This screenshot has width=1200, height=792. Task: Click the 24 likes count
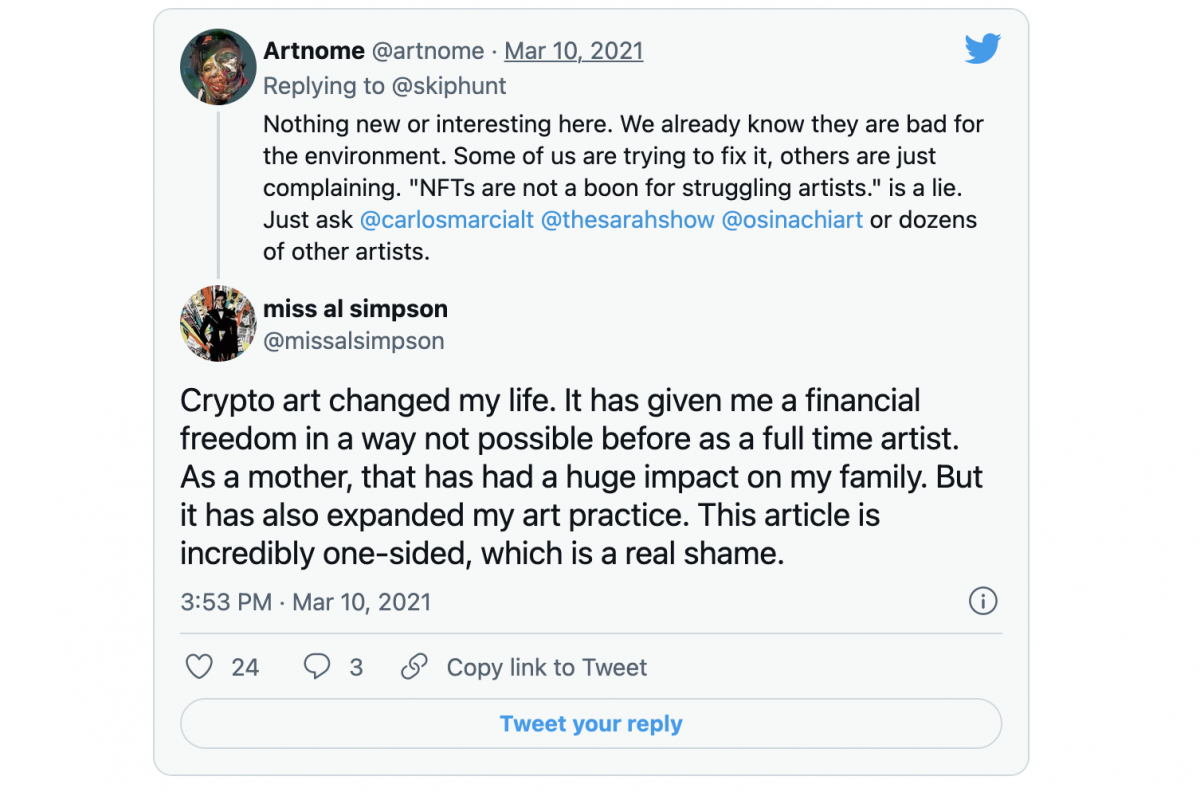(x=245, y=667)
